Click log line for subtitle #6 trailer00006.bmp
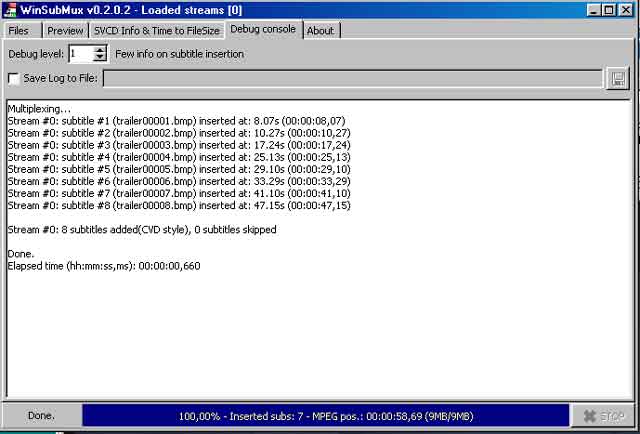The height and width of the screenshot is (434, 640). click(x=179, y=181)
